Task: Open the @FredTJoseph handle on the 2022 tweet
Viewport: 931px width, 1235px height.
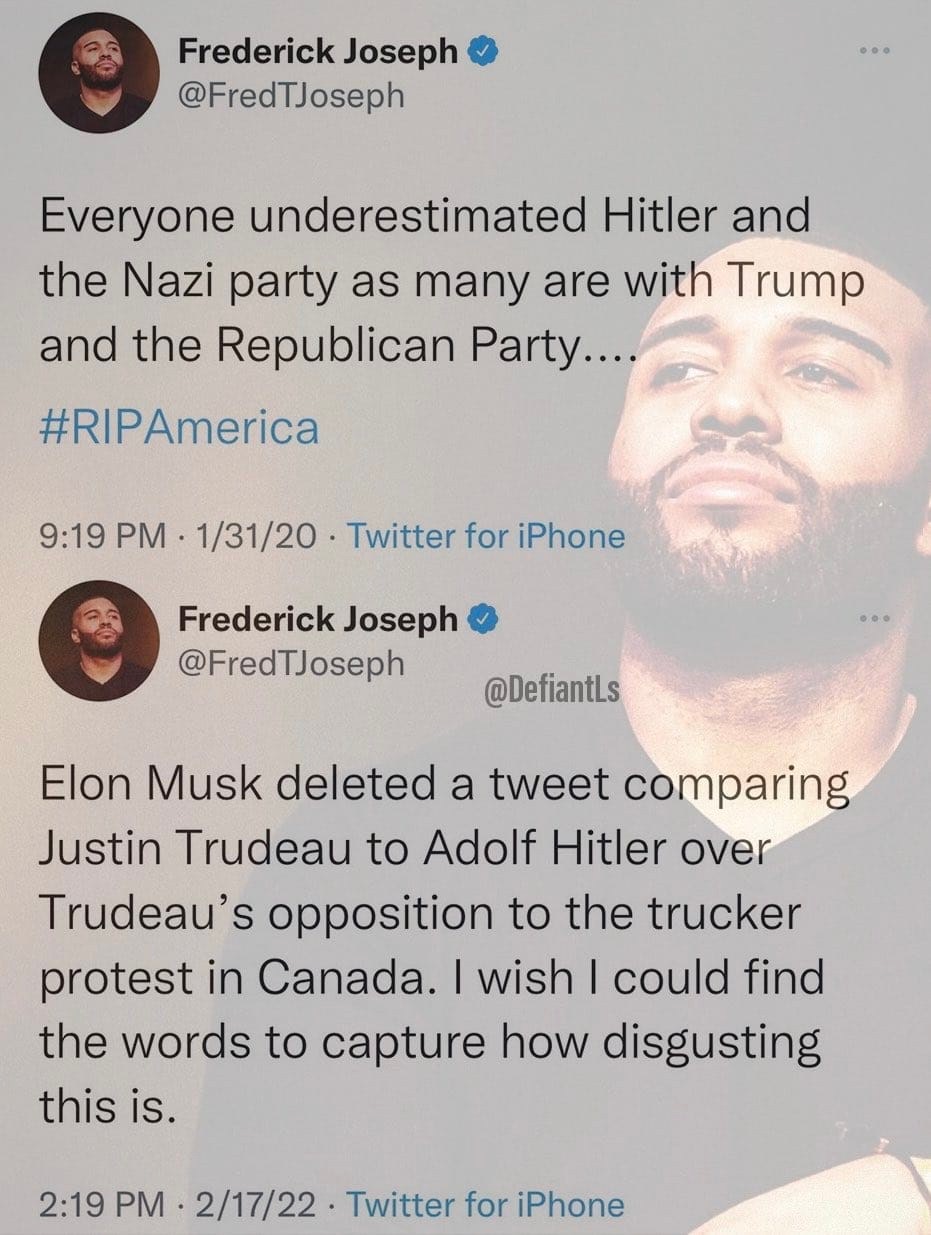Action: pyautogui.click(x=292, y=662)
